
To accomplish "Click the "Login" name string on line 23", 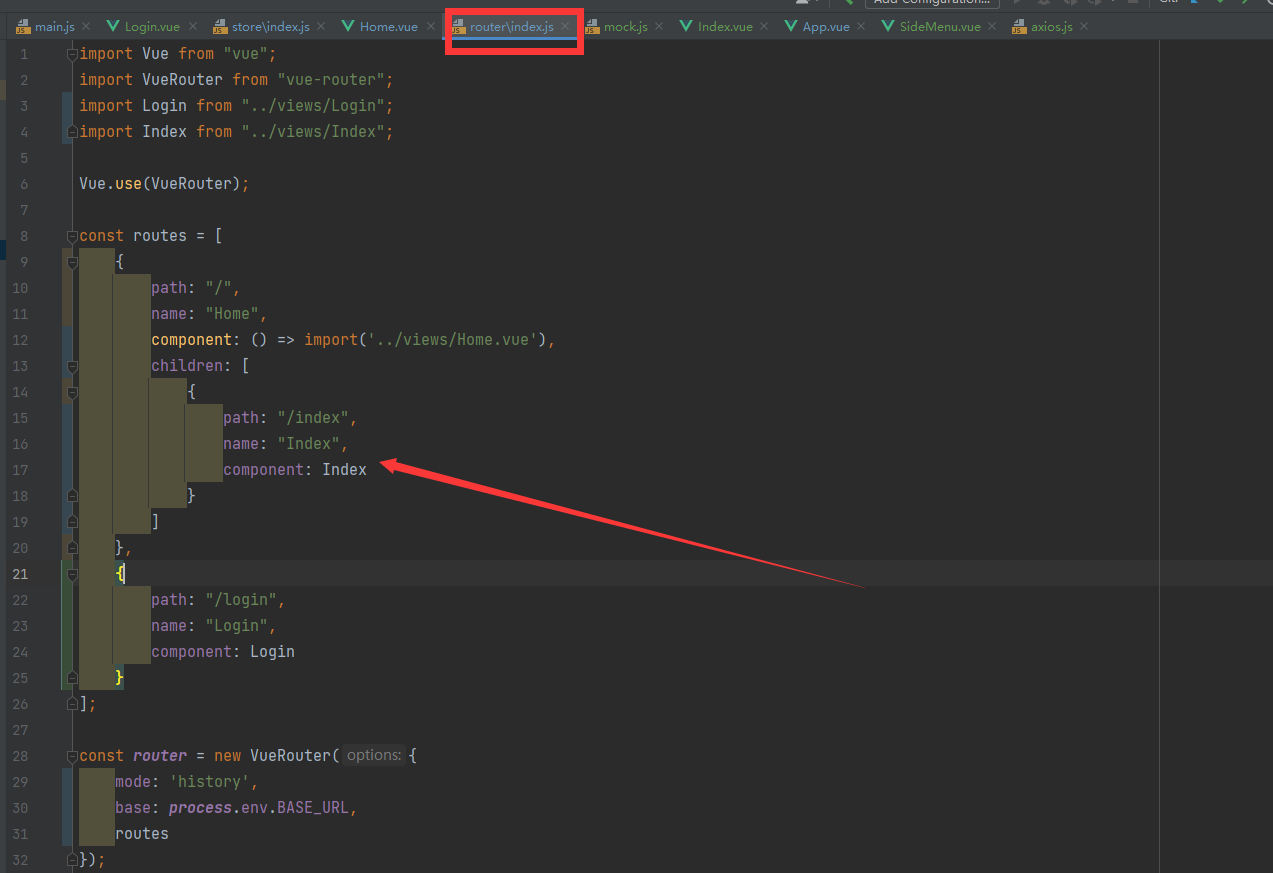I will 236,626.
